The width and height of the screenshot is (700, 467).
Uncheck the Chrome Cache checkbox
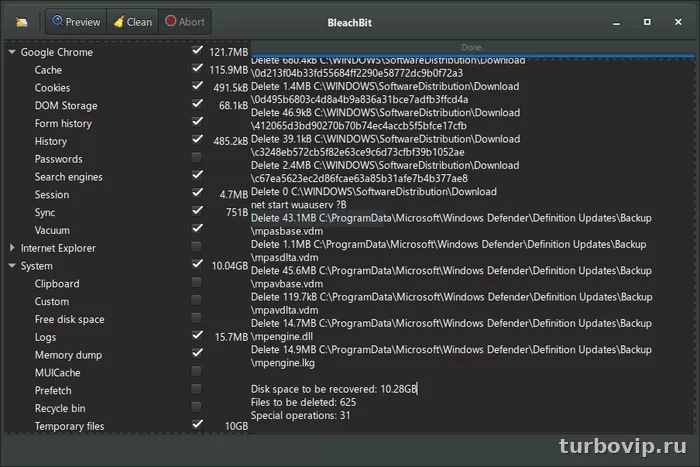[x=196, y=68]
